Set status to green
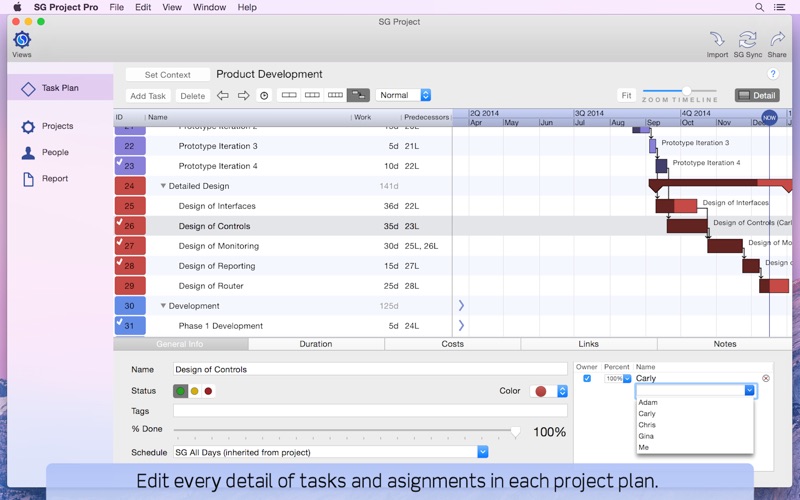This screenshot has width=800, height=500. pyautogui.click(x=180, y=391)
